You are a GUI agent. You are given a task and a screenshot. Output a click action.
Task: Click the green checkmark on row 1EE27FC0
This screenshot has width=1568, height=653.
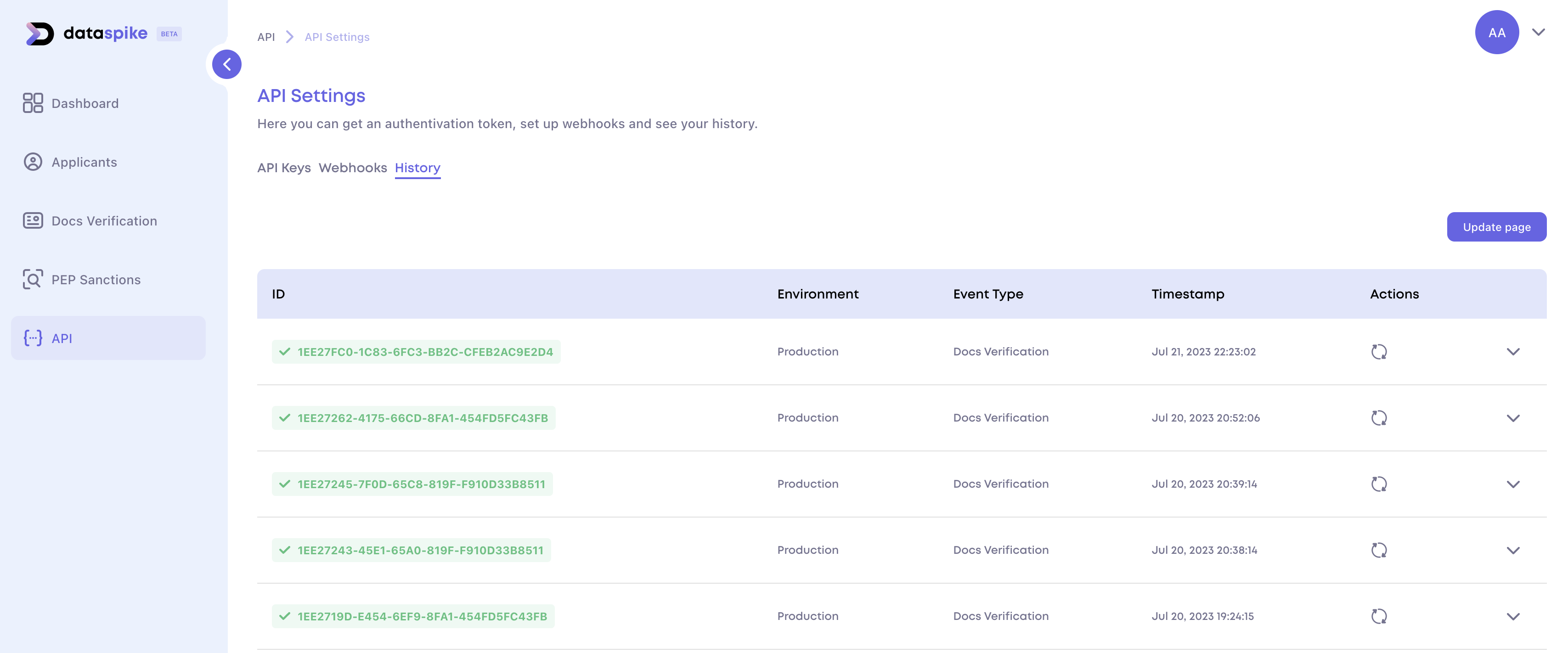click(x=284, y=352)
